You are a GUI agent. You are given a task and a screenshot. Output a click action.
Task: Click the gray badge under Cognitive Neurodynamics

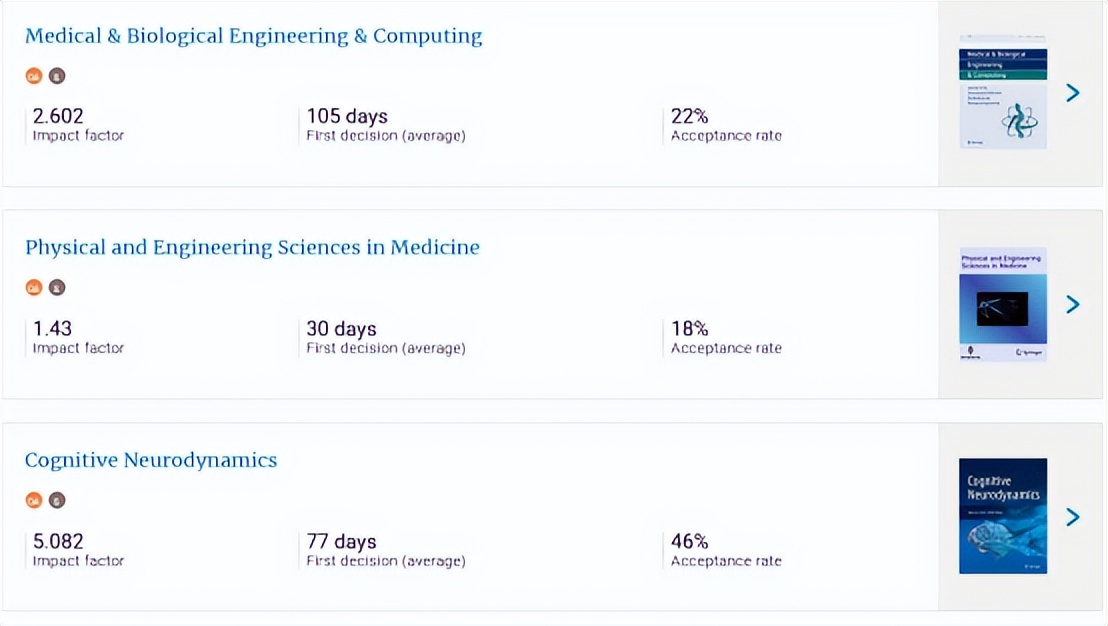pyautogui.click(x=57, y=500)
